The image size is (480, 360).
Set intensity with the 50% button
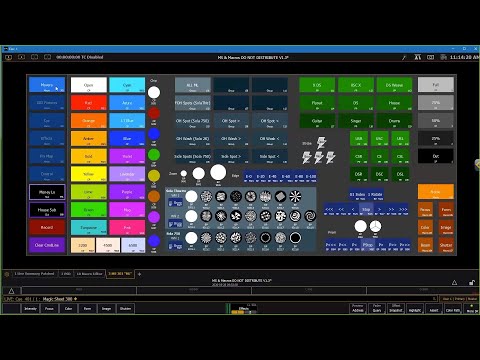coord(436,121)
